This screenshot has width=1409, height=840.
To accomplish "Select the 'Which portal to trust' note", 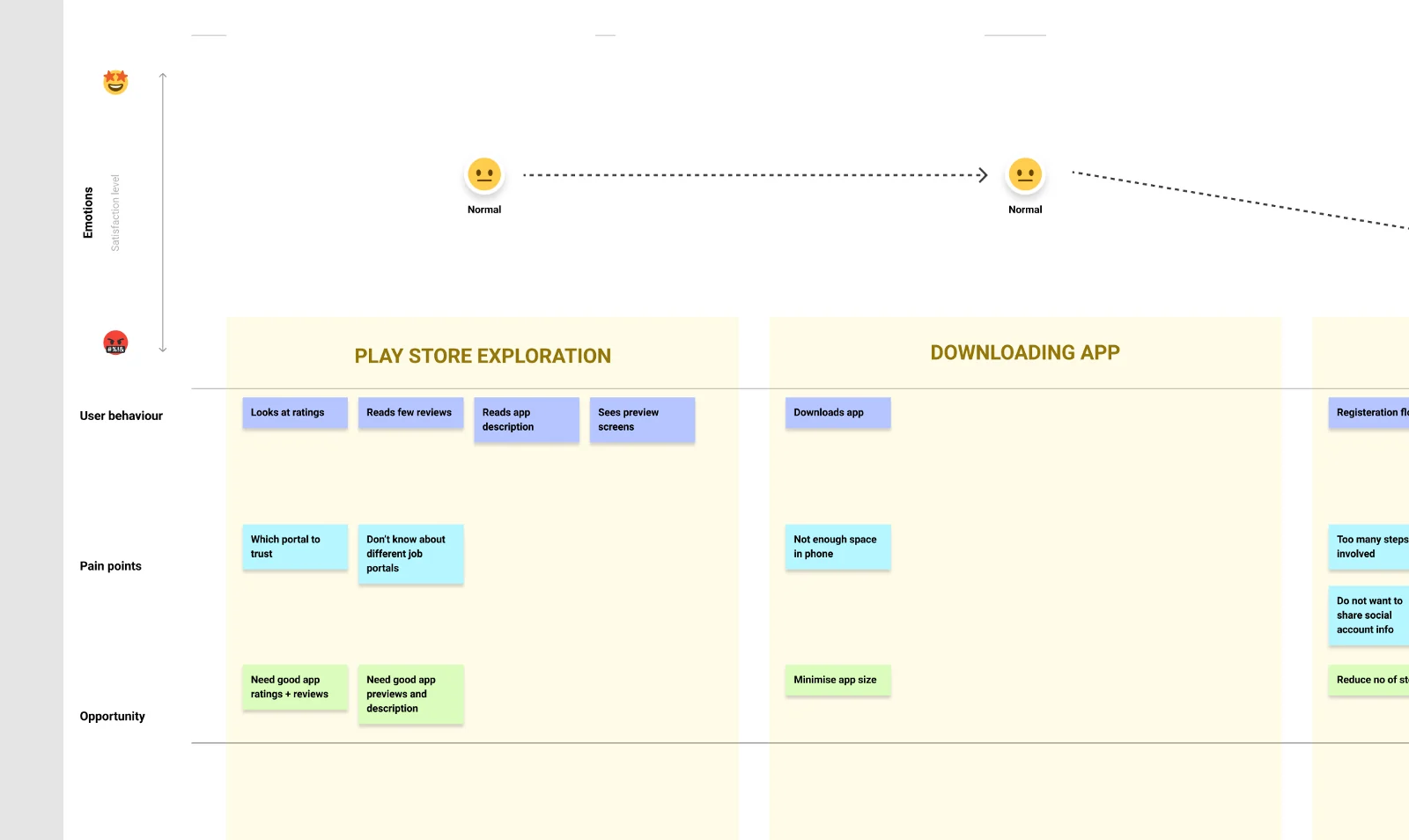I will [295, 547].
